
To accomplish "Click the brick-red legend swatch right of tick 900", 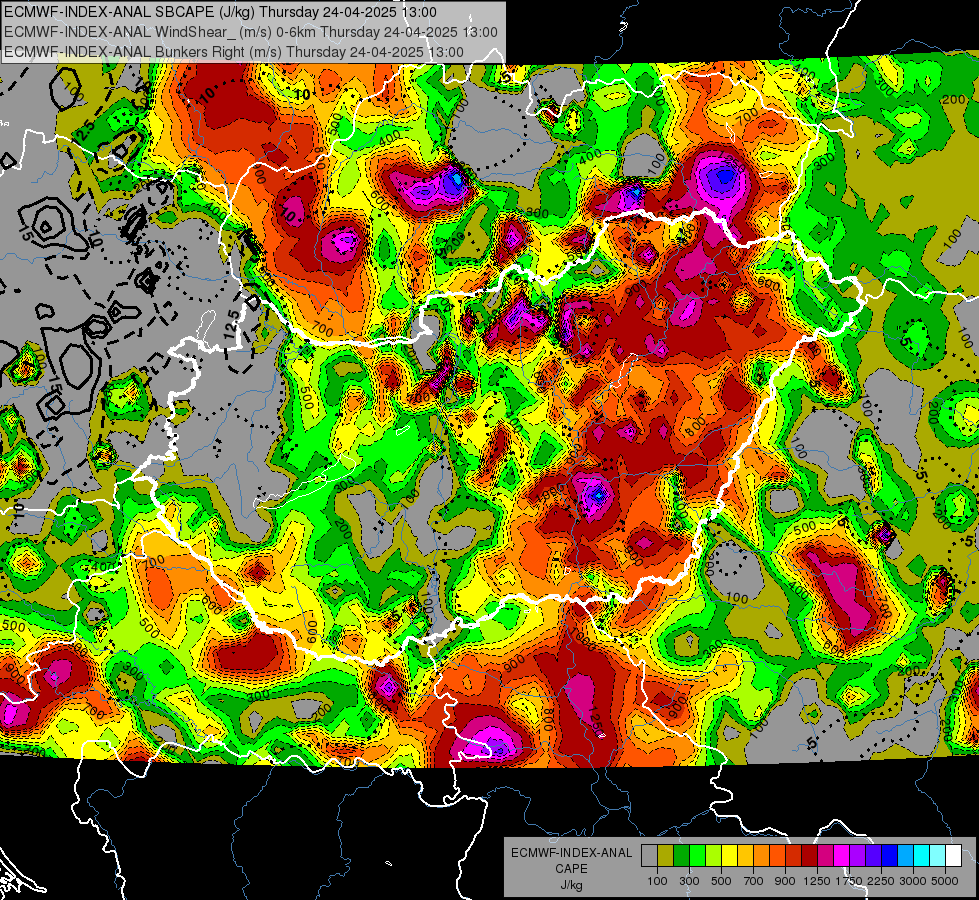I will [x=794, y=856].
